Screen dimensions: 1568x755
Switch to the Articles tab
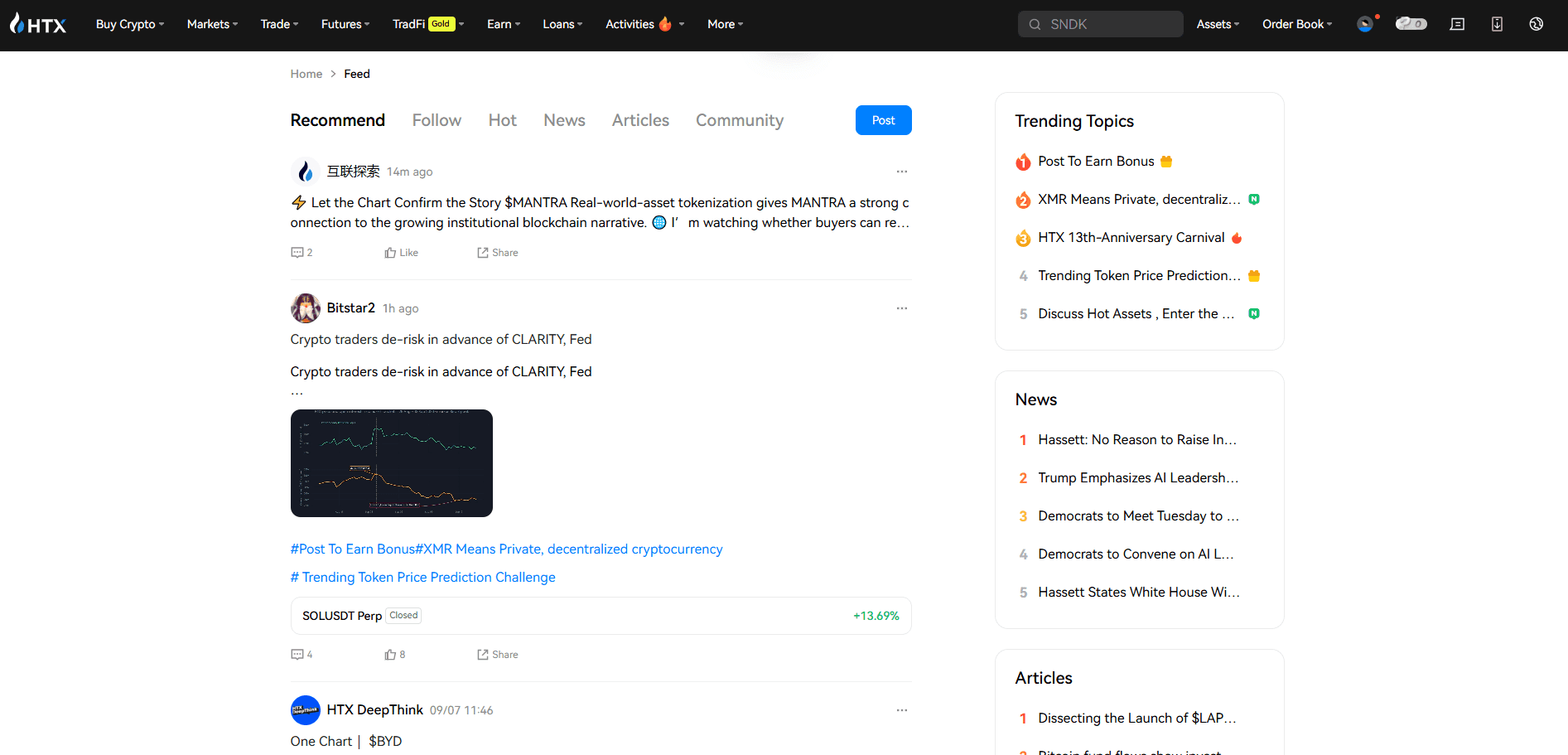click(x=640, y=120)
